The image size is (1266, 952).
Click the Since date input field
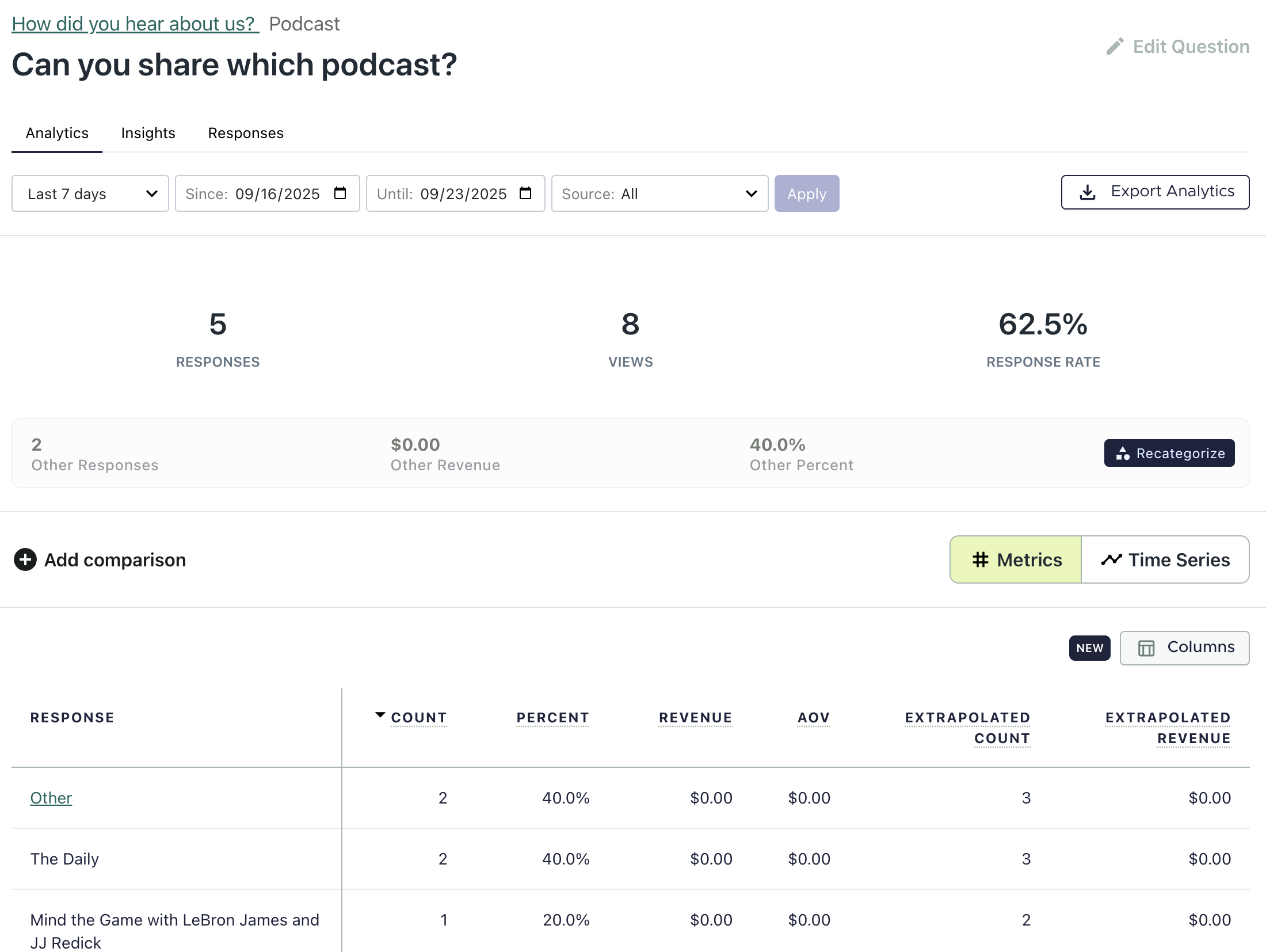coord(276,194)
